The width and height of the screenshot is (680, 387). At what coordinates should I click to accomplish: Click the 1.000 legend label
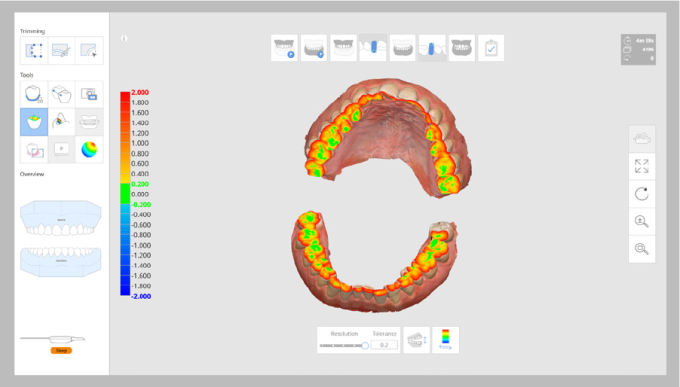[140, 143]
